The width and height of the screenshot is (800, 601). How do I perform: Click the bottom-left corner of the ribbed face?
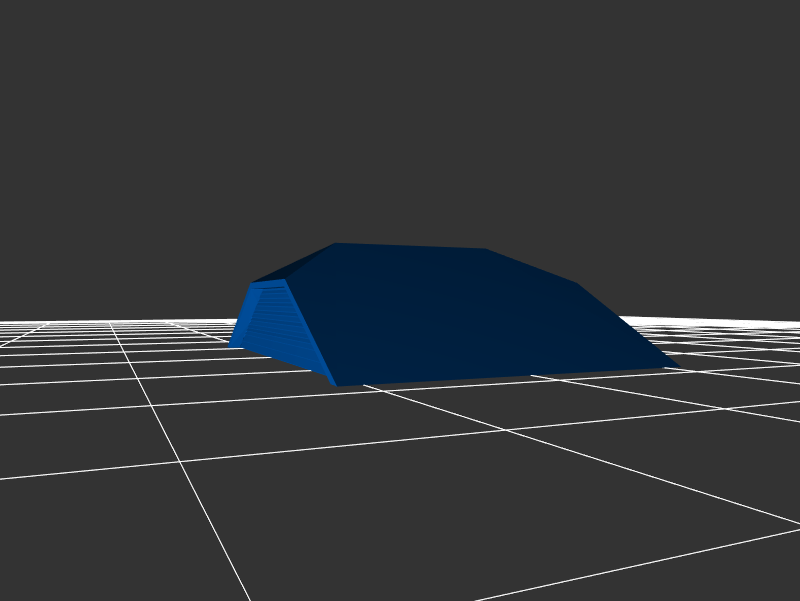pyautogui.click(x=230, y=345)
